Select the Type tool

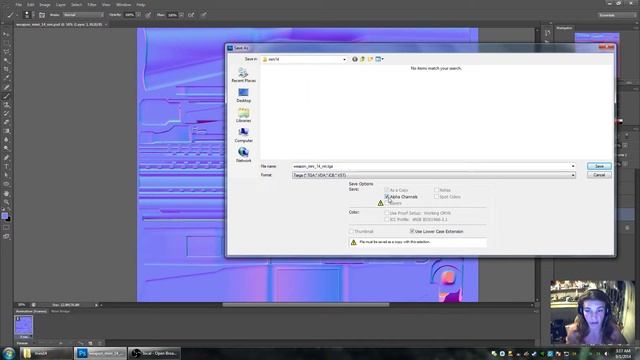(x=6, y=166)
